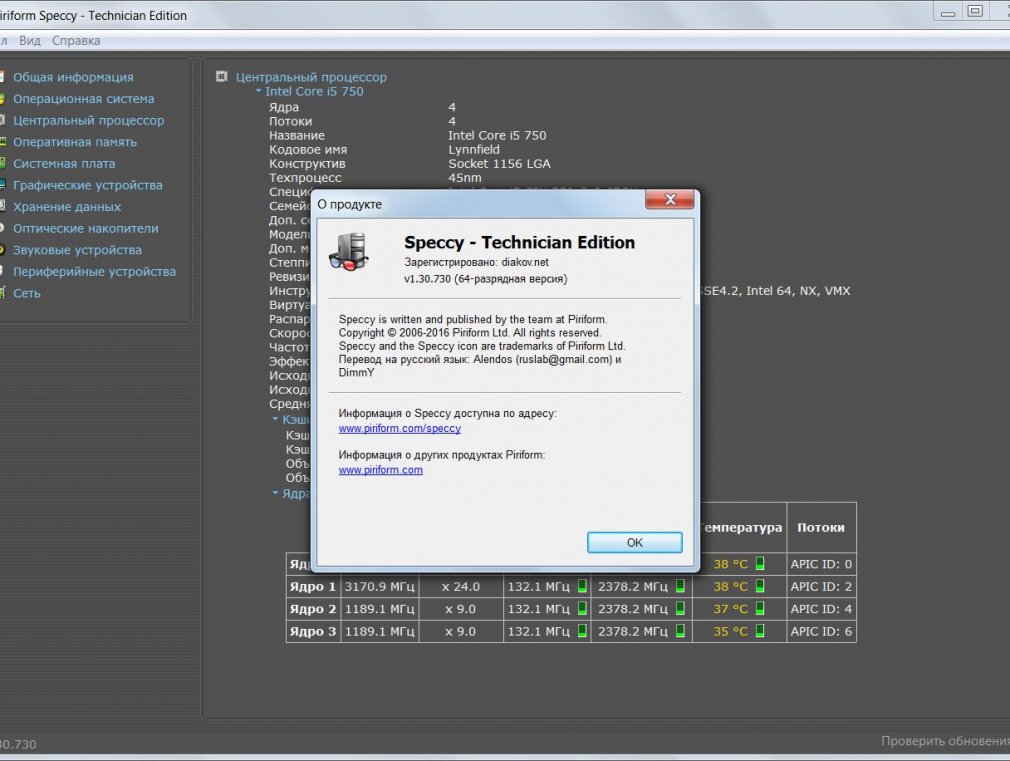1010x761 pixels.
Task: Click green indicator next to Ядро 2 2378.2 МГц
Action: [x=680, y=609]
